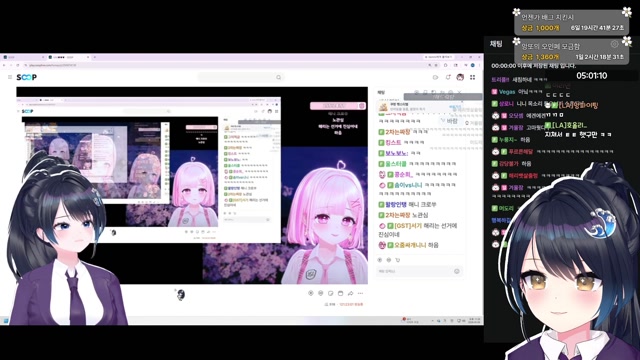This screenshot has height=360, width=640.
Task: Open the Windows Start button on taskbar
Action: click(x=6, y=321)
